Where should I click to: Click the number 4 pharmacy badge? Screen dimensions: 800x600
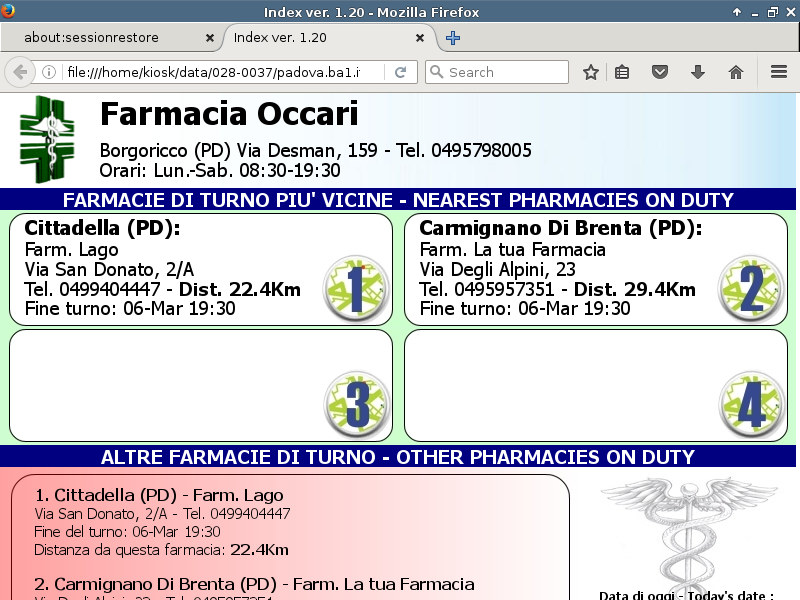pyautogui.click(x=752, y=405)
